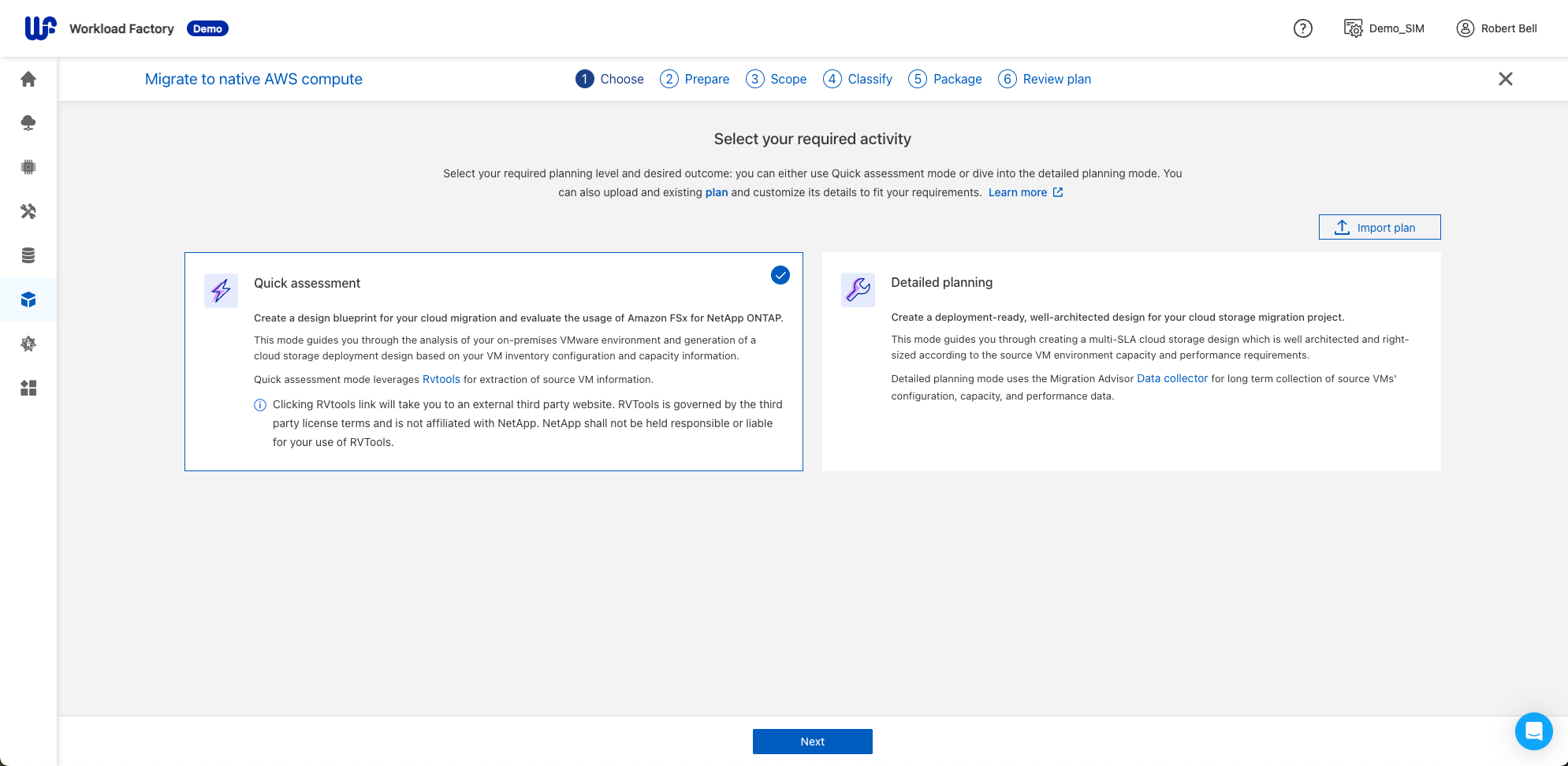Screen dimensions: 1568x766
Task: Open the database sidebar icon
Action: point(28,255)
